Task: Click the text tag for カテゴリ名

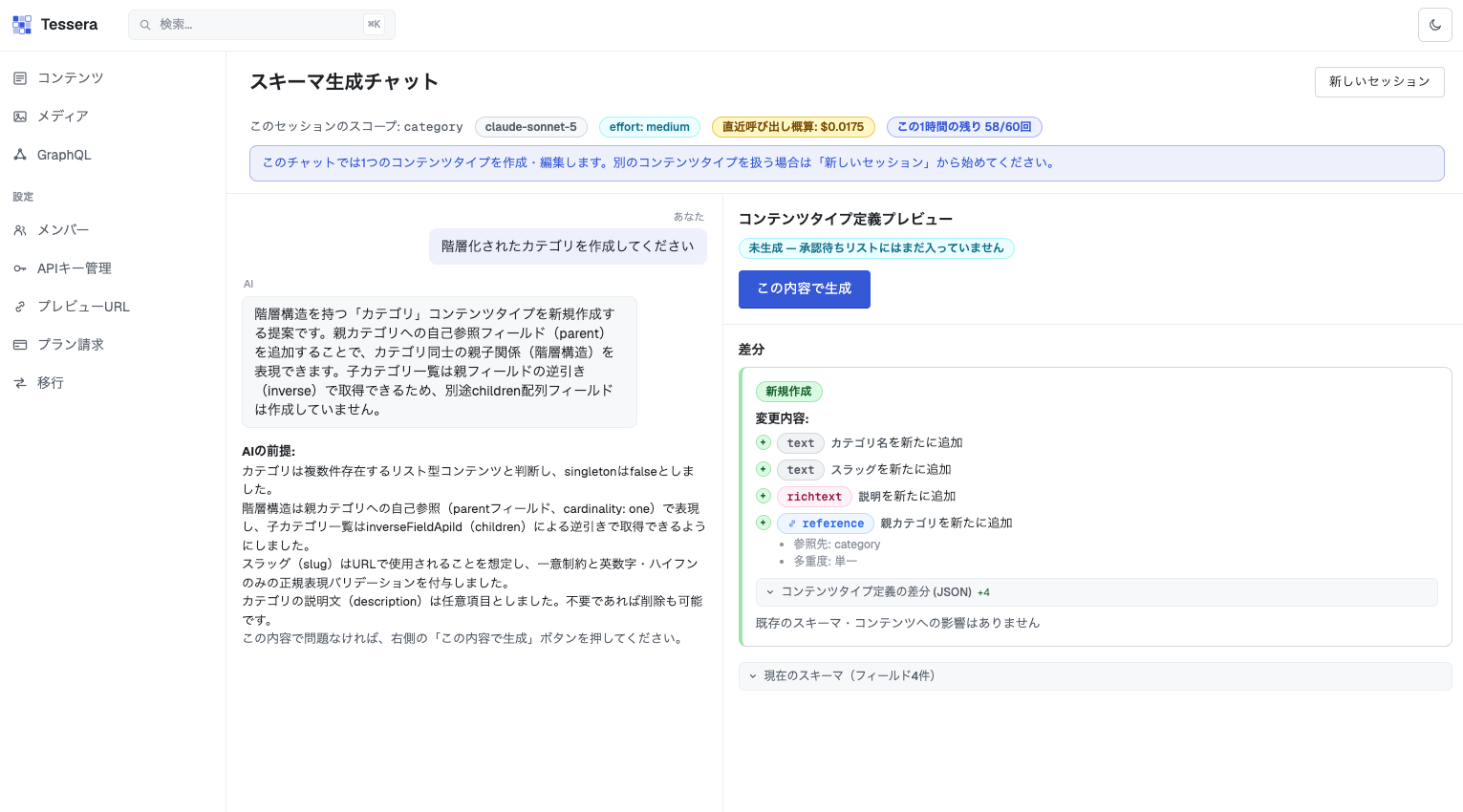Action: 801,443
